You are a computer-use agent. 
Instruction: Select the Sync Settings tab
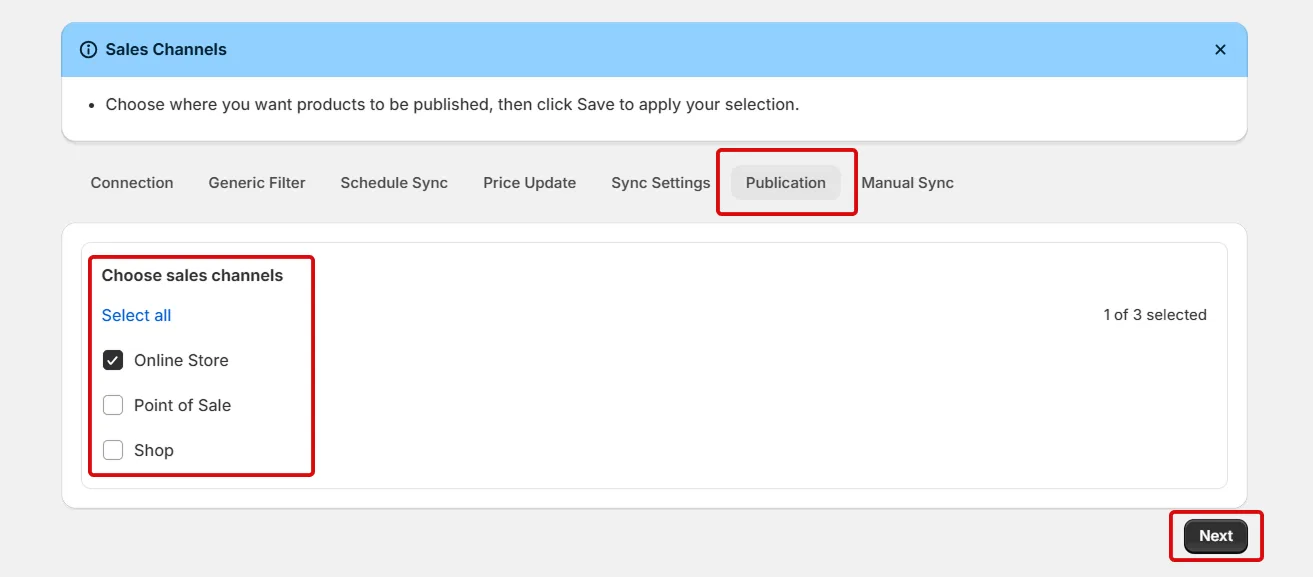(661, 183)
